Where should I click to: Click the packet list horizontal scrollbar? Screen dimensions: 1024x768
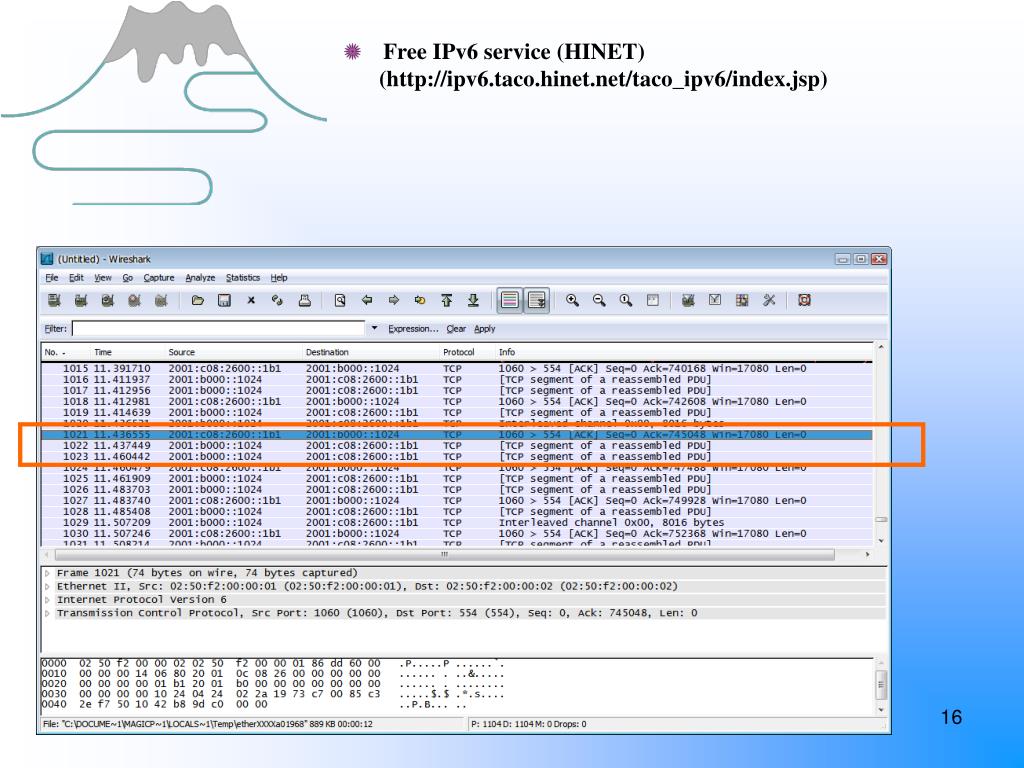click(x=444, y=554)
